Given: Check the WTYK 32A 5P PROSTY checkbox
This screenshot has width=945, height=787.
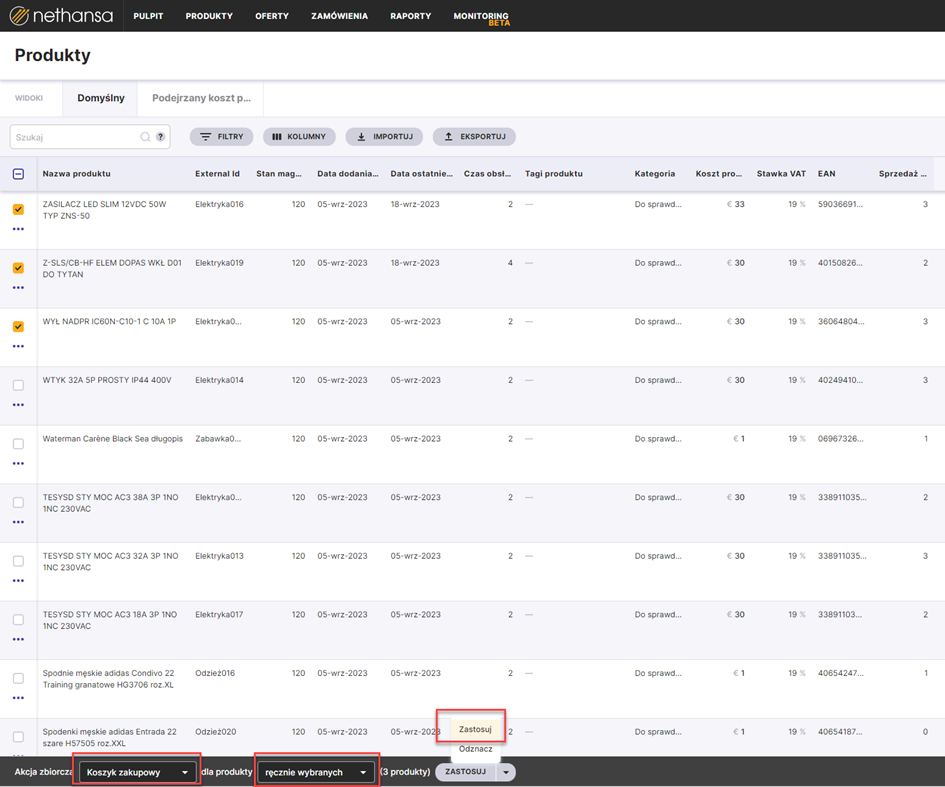Looking at the screenshot, I should pos(19,385).
